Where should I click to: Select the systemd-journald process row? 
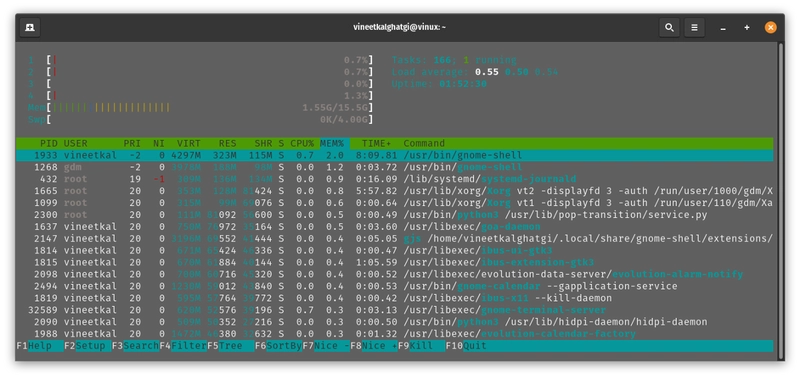coord(394,179)
